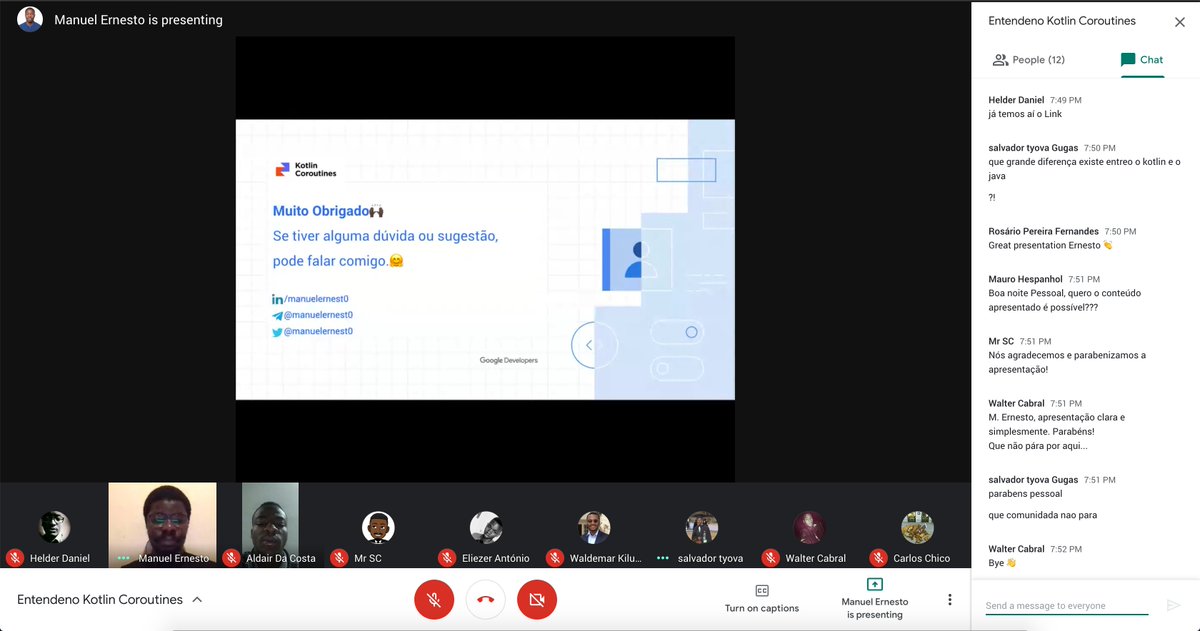Turn your camera back on
This screenshot has width=1200, height=631.
pos(537,601)
